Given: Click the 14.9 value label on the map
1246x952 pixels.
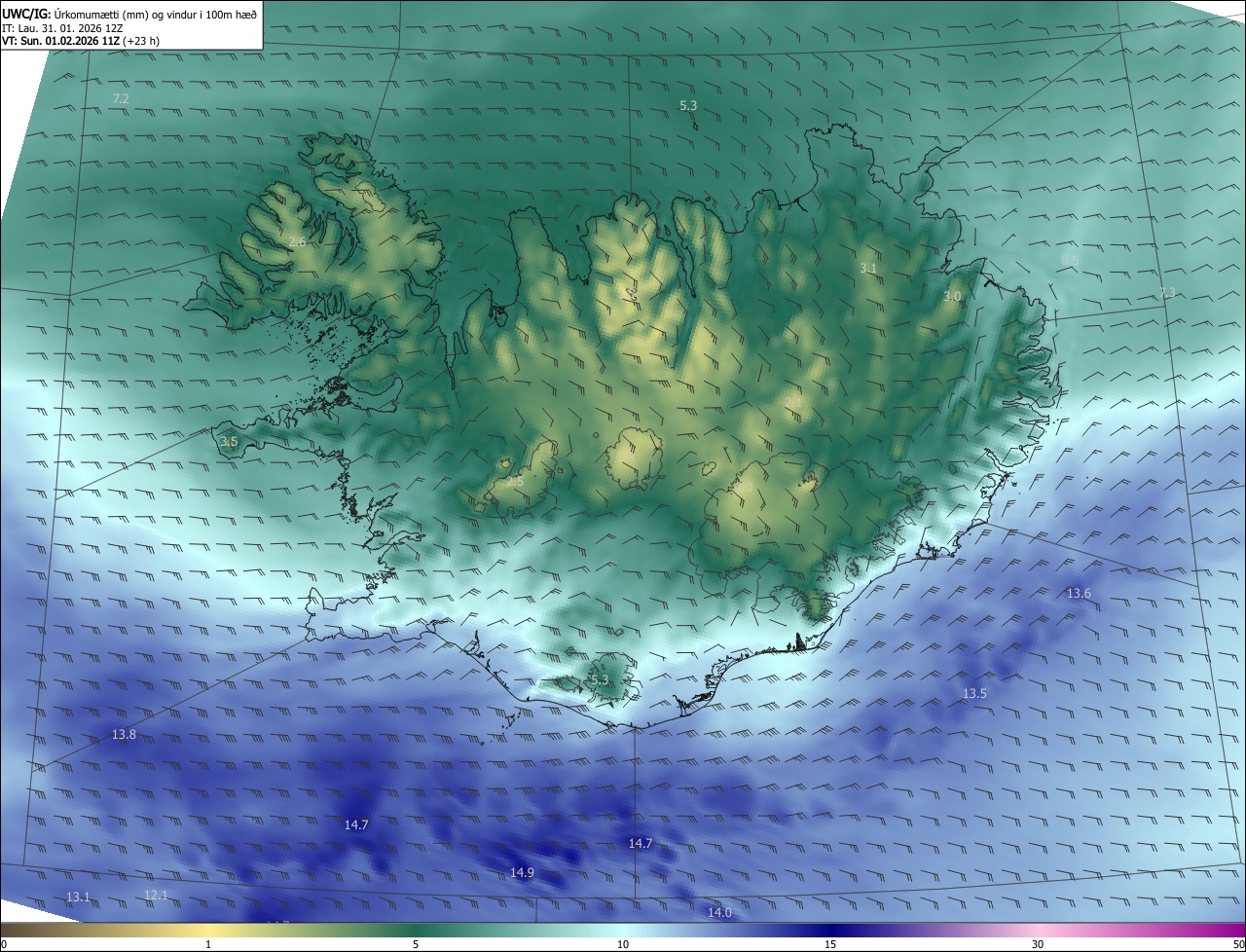Looking at the screenshot, I should tap(522, 873).
